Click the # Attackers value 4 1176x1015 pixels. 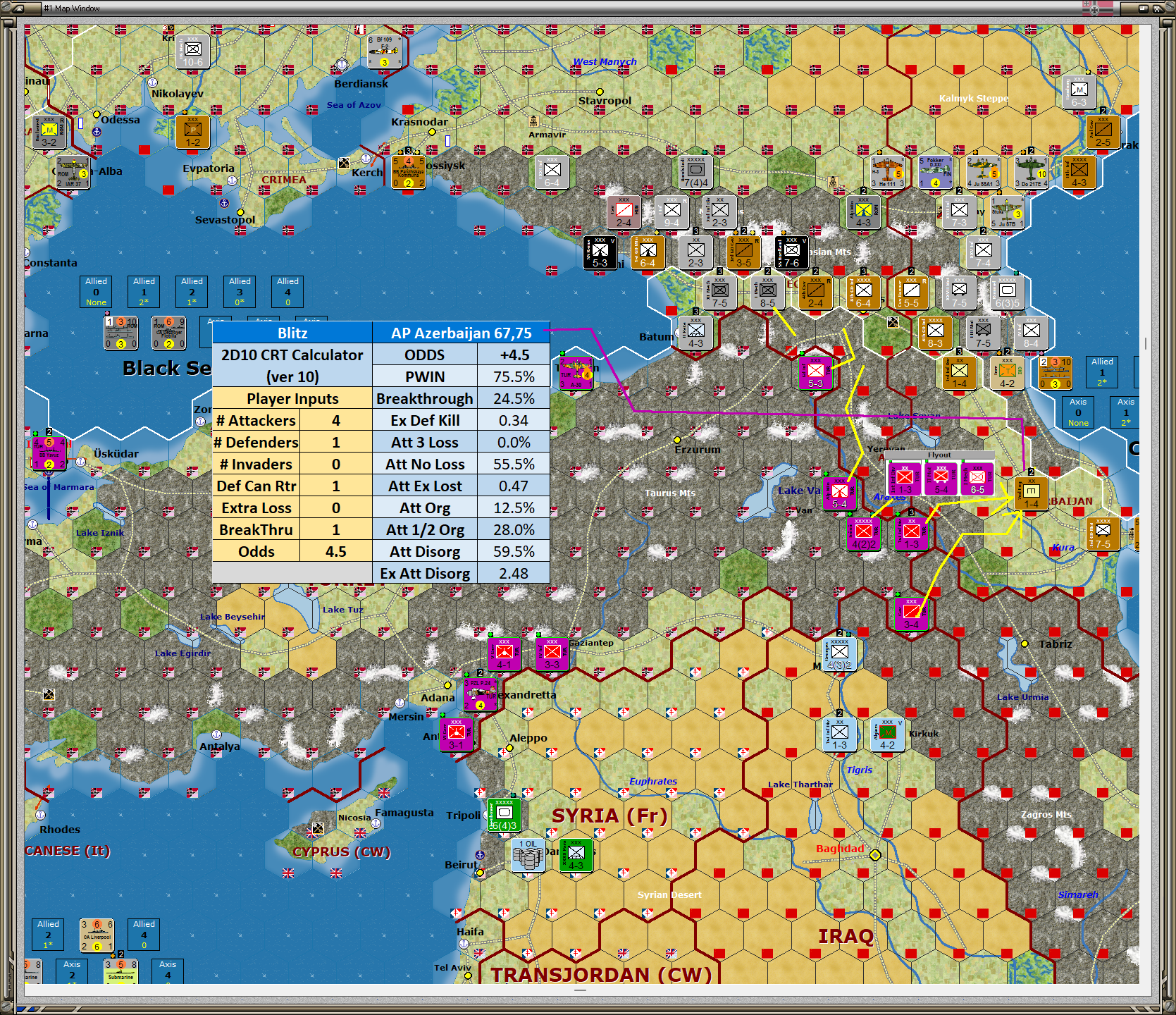pos(336,420)
